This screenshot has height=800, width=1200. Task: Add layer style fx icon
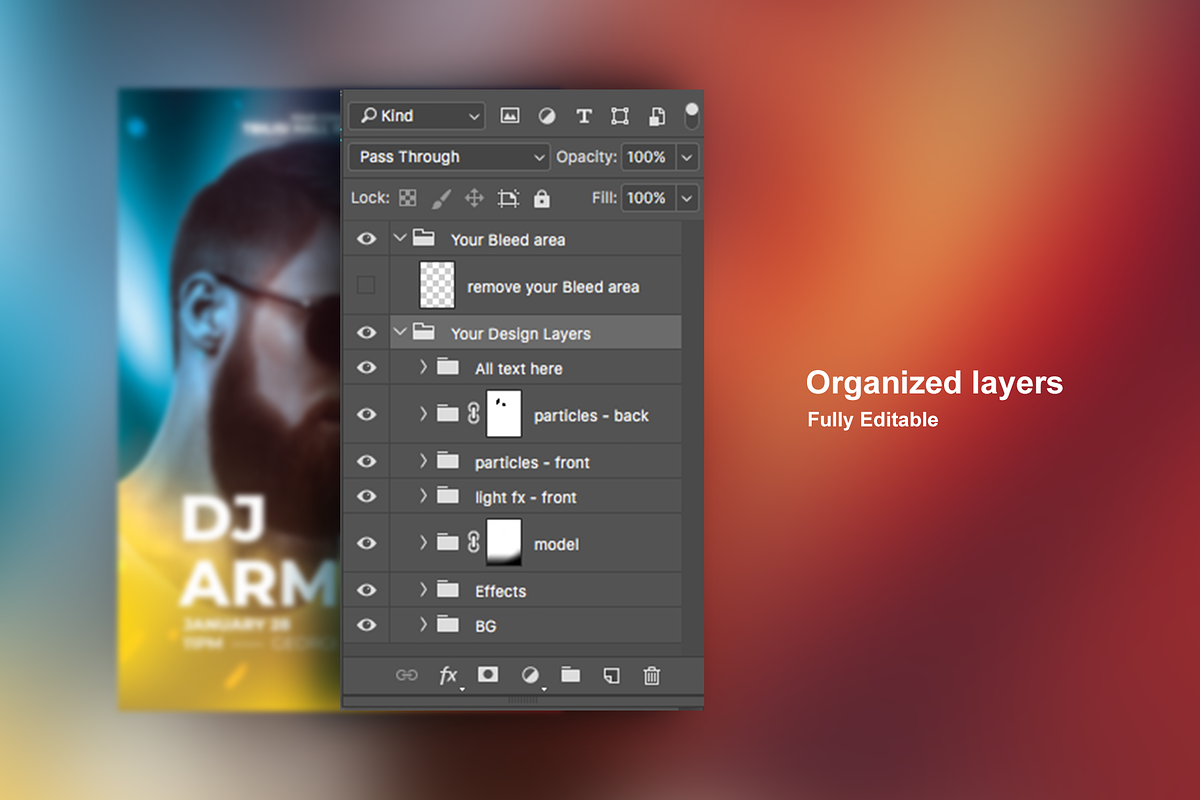pos(449,676)
